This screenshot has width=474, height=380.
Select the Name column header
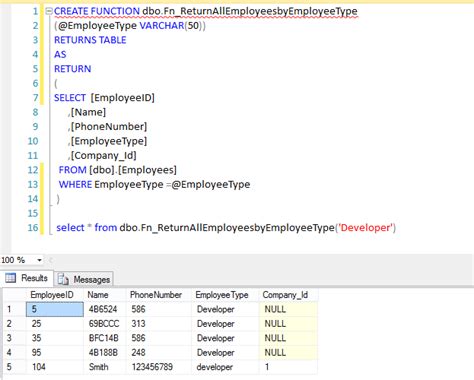point(105,295)
